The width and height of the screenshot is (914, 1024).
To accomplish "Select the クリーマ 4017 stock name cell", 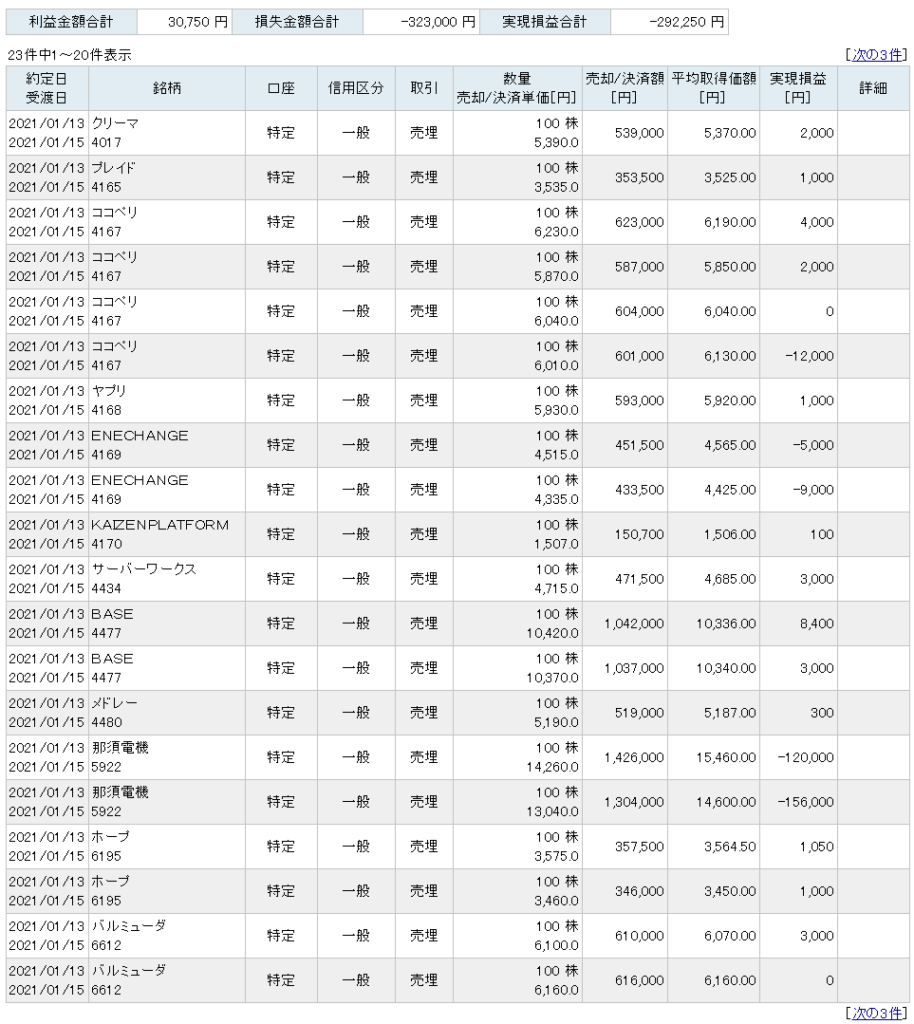I will [167, 133].
